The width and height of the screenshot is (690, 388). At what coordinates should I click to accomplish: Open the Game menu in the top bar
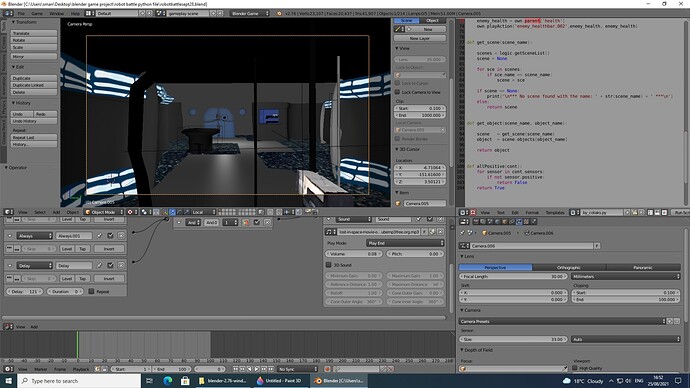click(x=37, y=14)
